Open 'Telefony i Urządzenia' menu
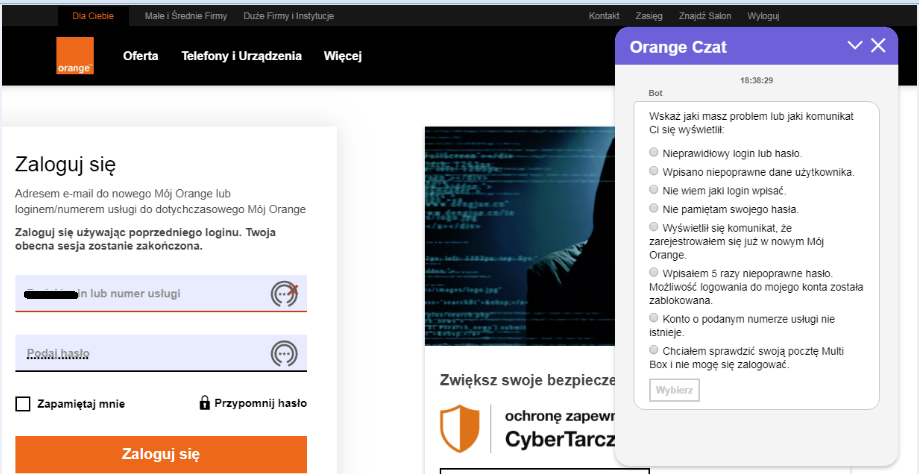Screen dimensions: 919x474 point(241,56)
